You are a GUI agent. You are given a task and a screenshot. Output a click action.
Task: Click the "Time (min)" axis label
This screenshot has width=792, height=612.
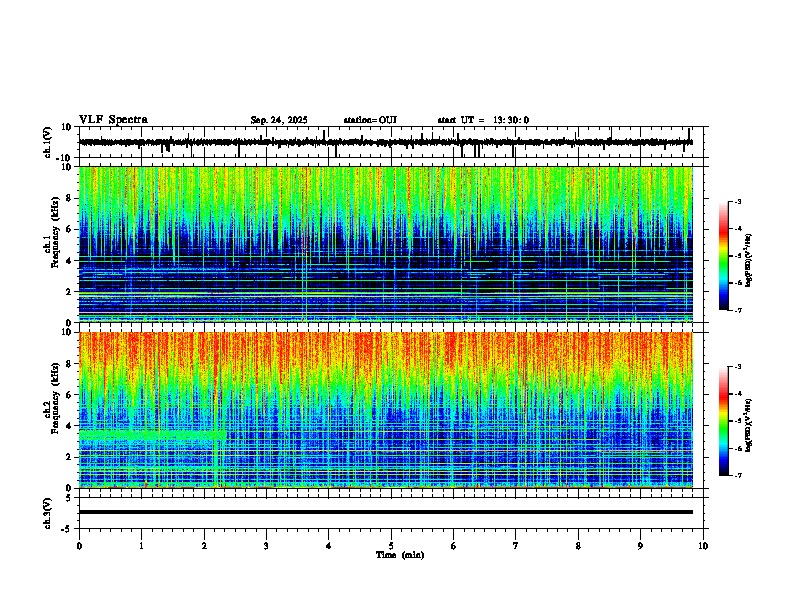tap(400, 555)
